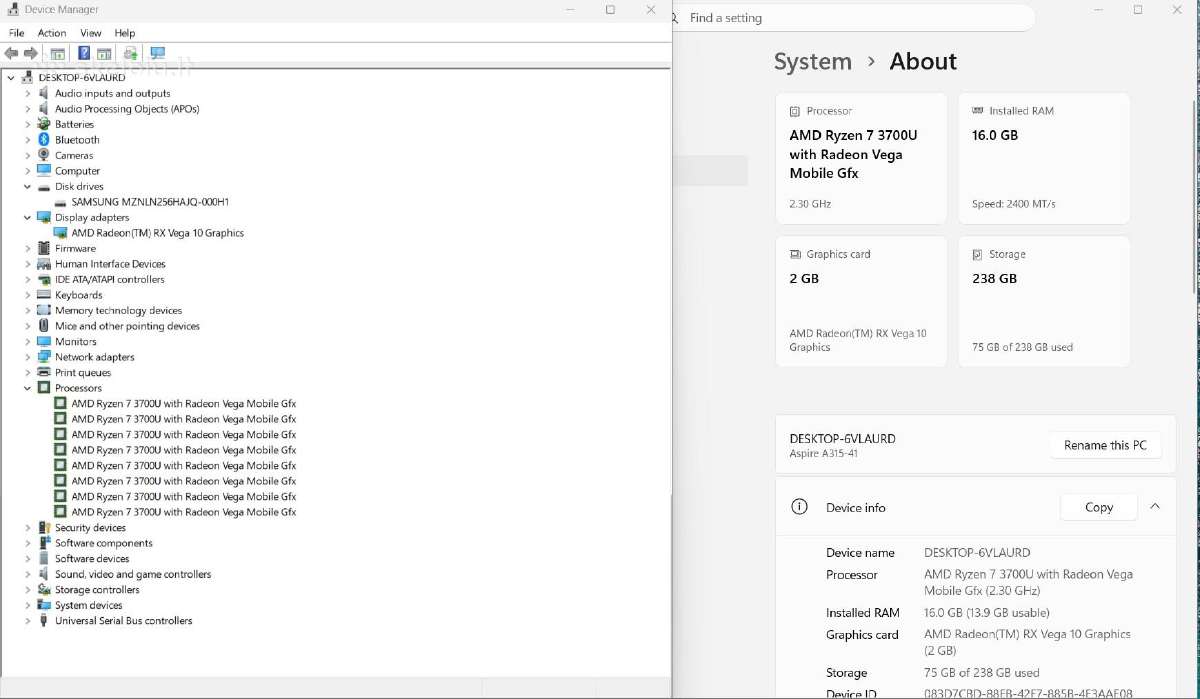Click the Display adapters category icon
This screenshot has height=699, width=1200.
[x=44, y=217]
